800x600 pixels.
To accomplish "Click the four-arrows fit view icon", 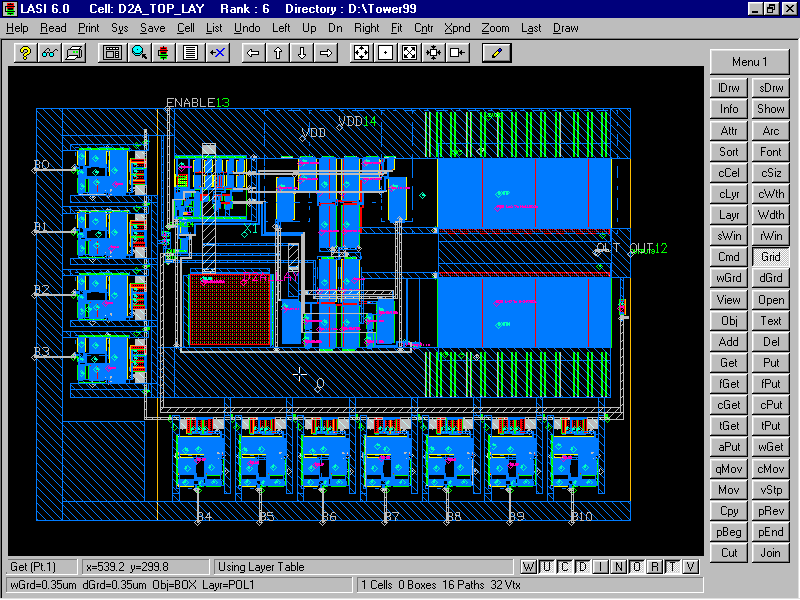I will pyautogui.click(x=360, y=52).
